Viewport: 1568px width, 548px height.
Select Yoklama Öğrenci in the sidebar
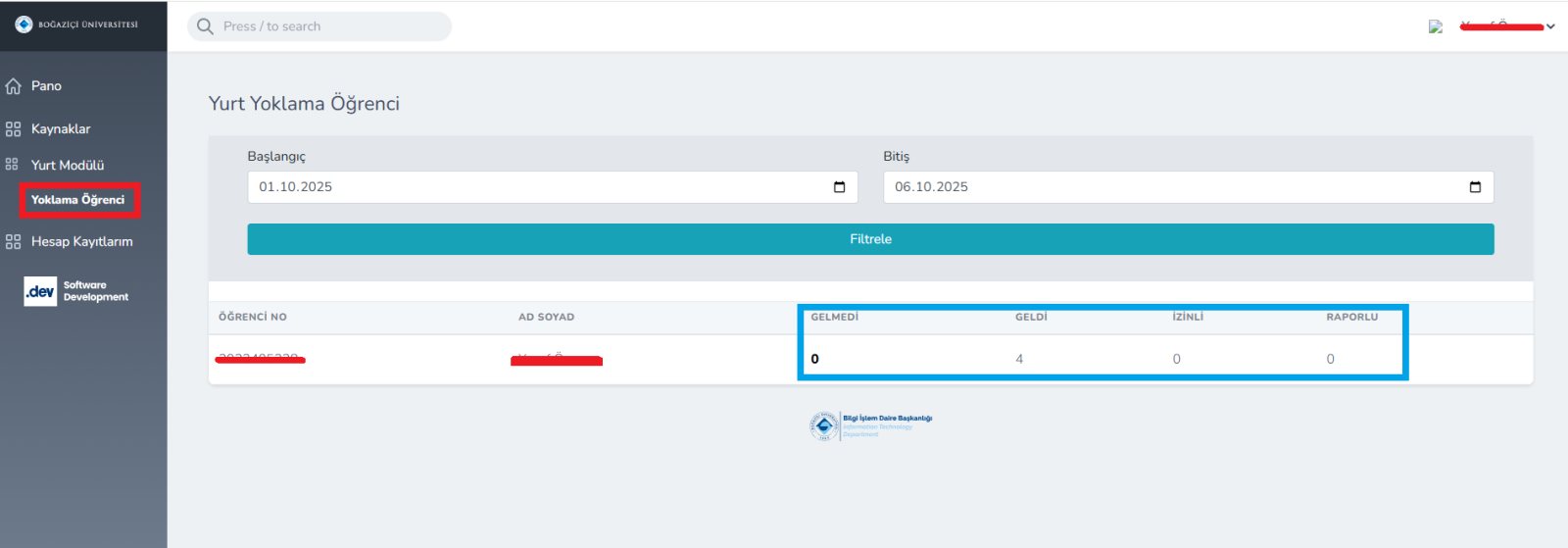click(x=78, y=200)
